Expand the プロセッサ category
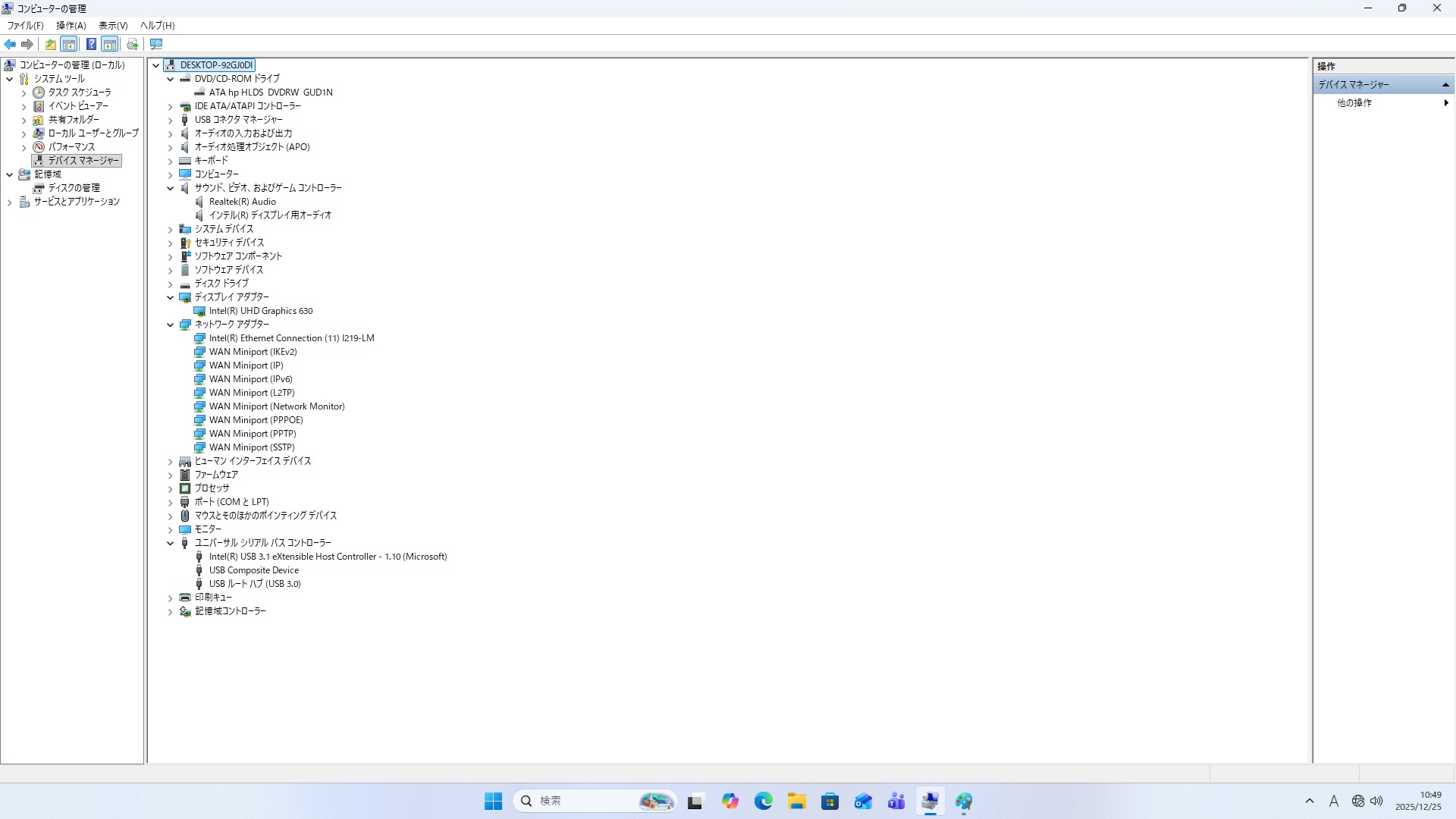This screenshot has width=1456, height=819. click(171, 489)
